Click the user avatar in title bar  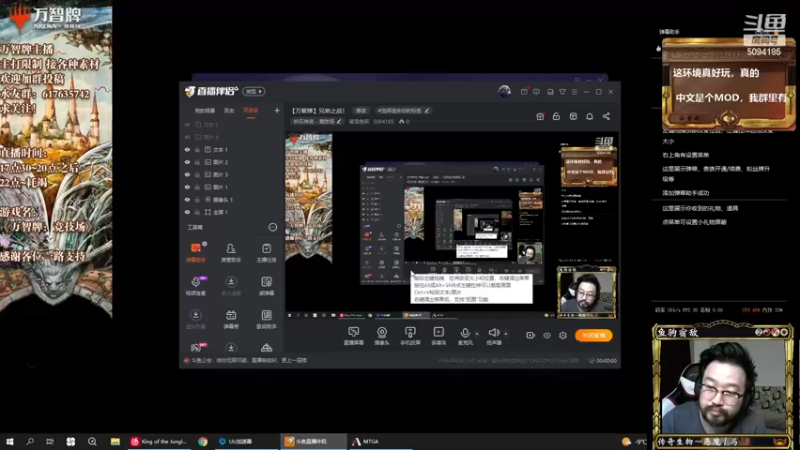click(x=505, y=91)
